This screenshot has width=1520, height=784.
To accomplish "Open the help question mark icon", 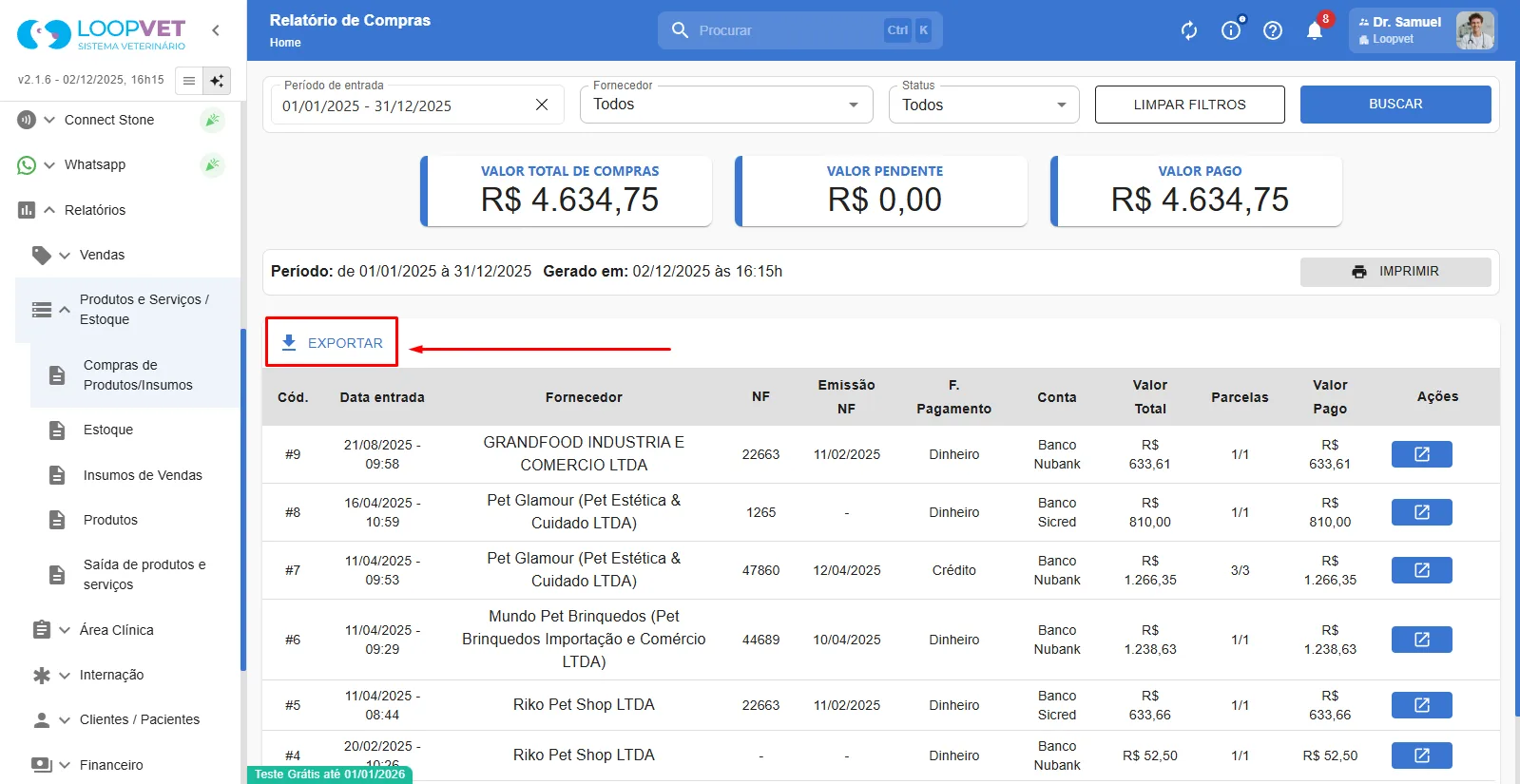I will [x=1273, y=30].
